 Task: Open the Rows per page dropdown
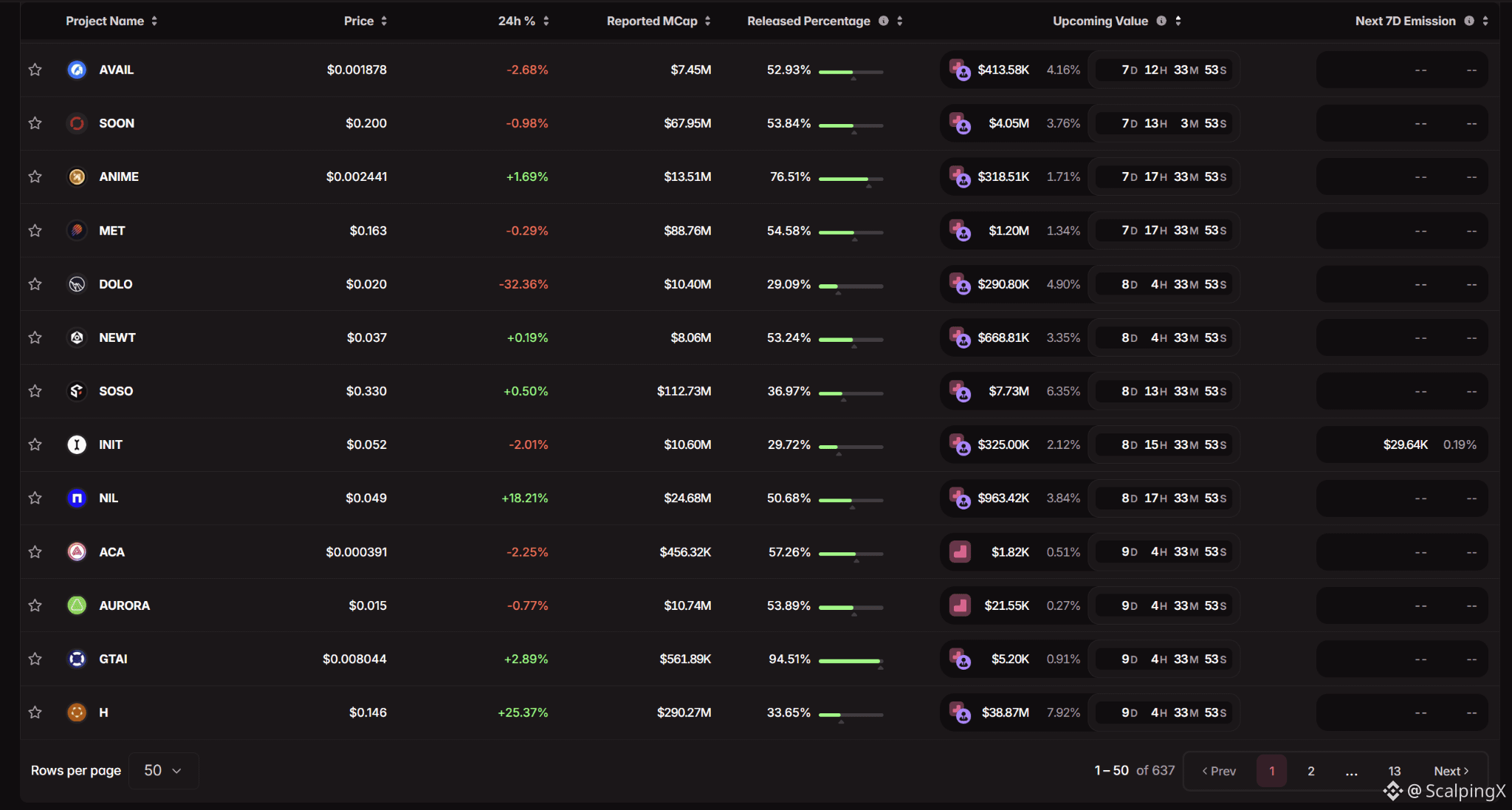point(163,771)
